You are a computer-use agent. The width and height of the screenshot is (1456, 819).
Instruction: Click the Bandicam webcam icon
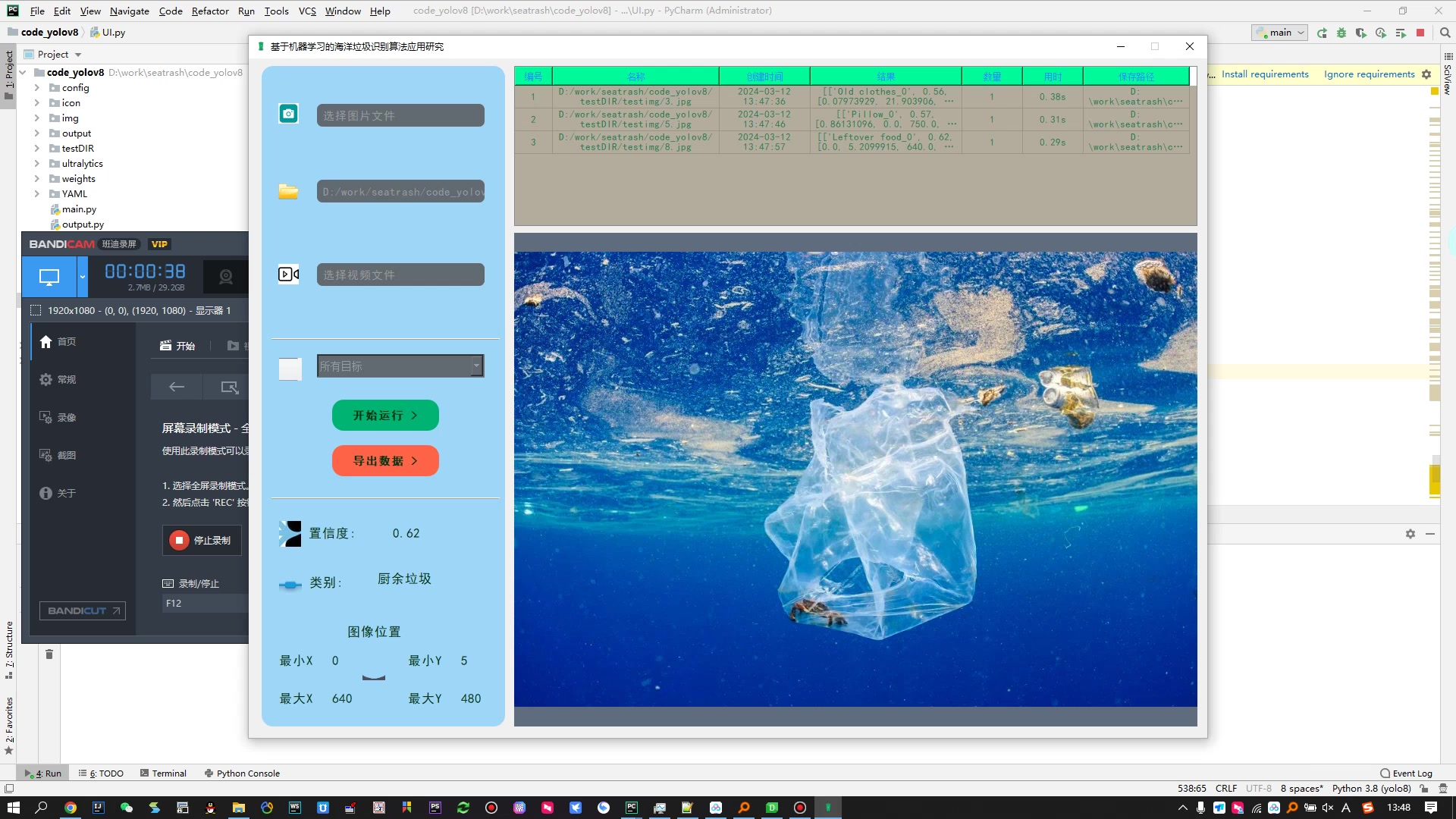[225, 277]
